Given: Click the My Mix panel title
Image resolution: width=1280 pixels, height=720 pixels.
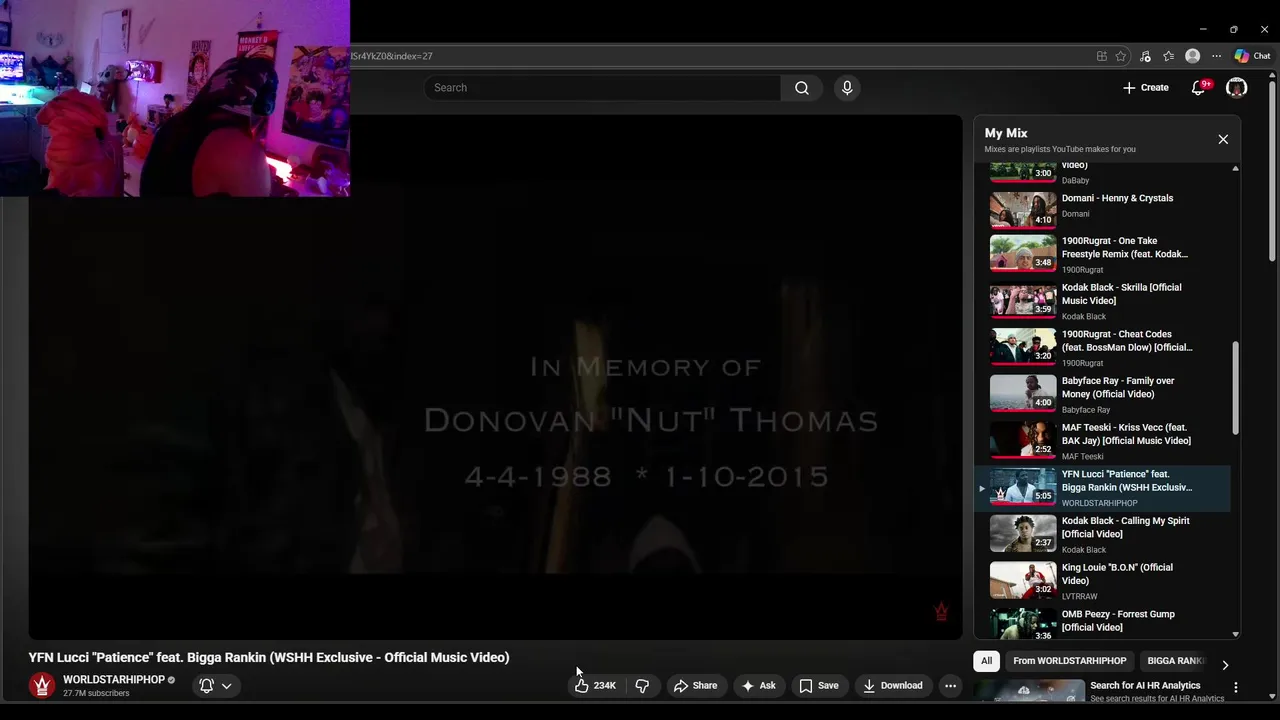Looking at the screenshot, I should [x=1006, y=133].
